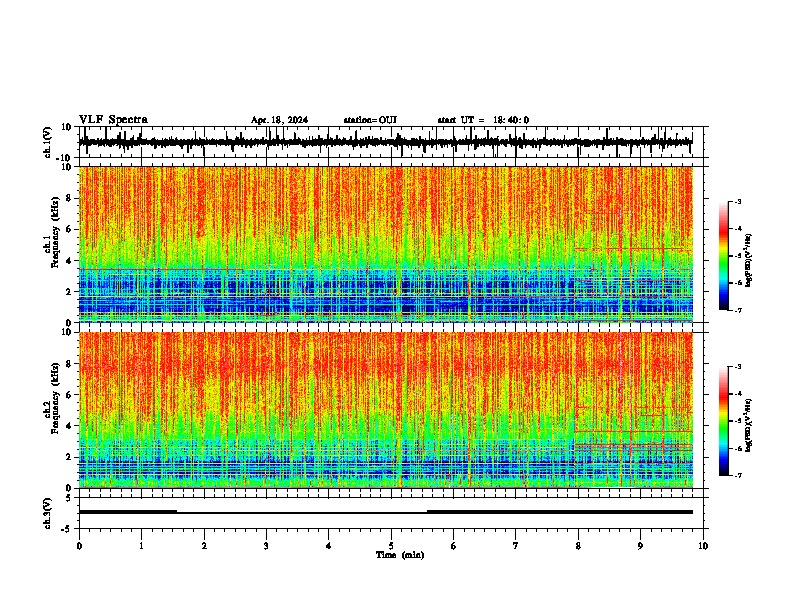
Task: Click the "8" tick on the time axis
Action: [x=578, y=546]
